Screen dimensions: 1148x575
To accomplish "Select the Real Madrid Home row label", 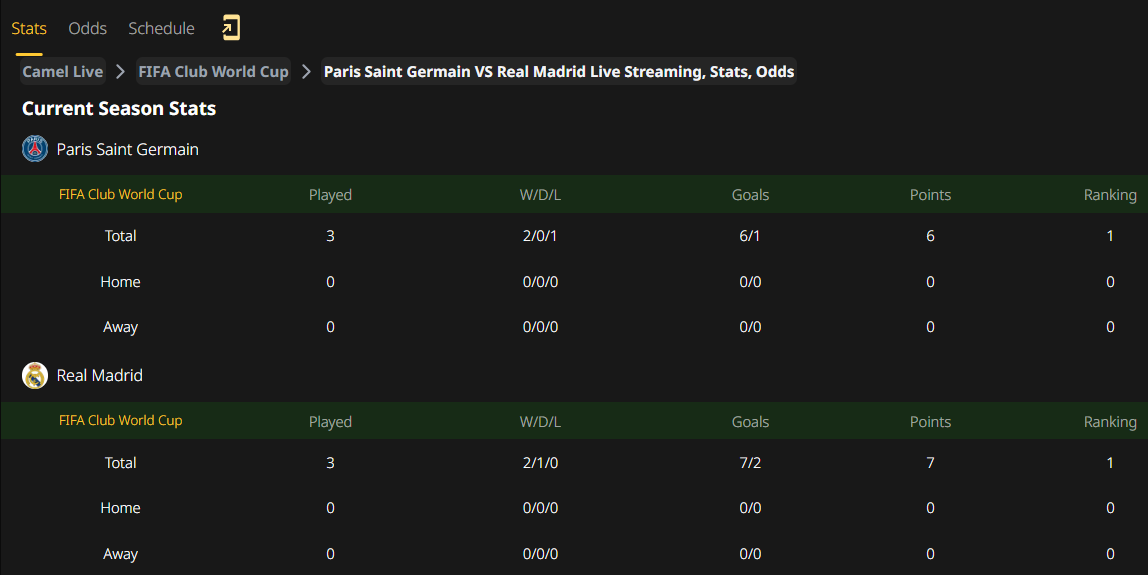I will tap(120, 508).
